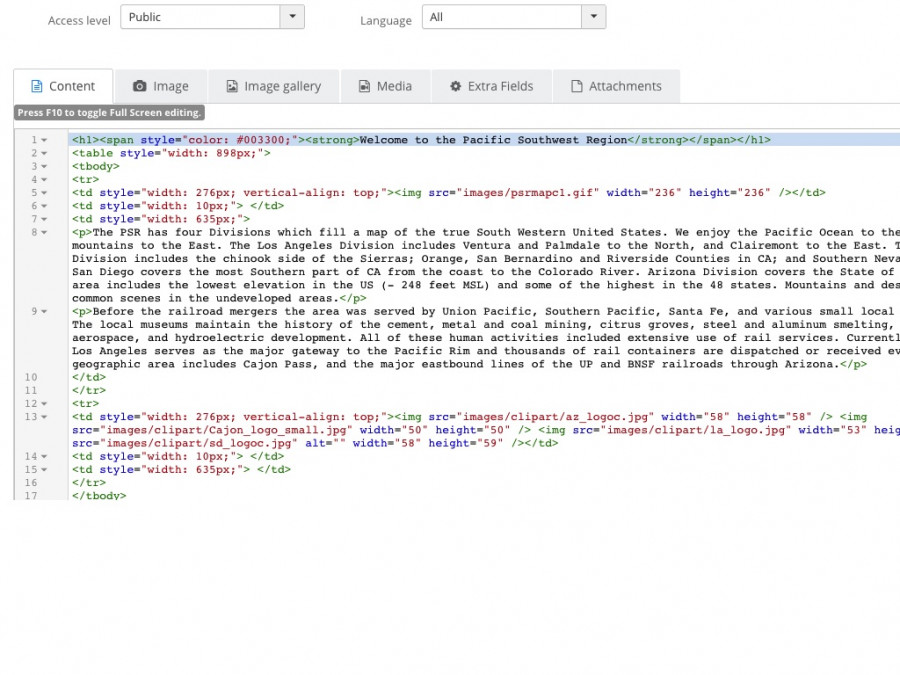Click the document icon on Content tab
The width and height of the screenshot is (900, 675).
(37, 86)
